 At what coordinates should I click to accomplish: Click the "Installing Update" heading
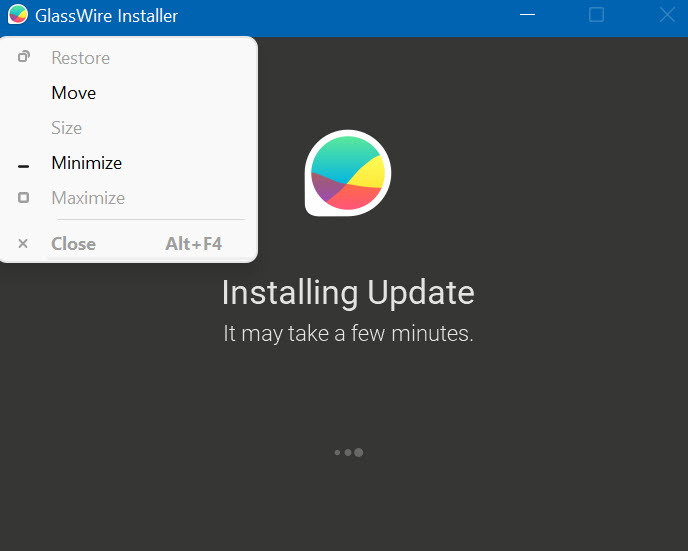[x=347, y=293]
